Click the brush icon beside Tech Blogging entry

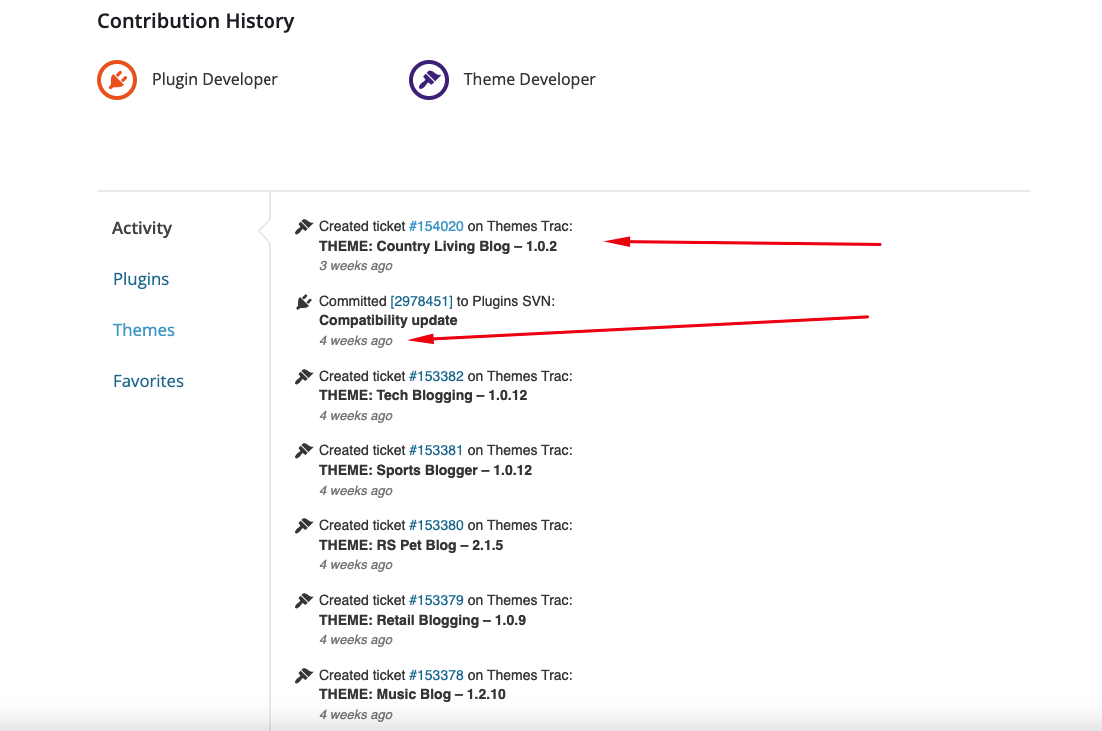[x=304, y=376]
